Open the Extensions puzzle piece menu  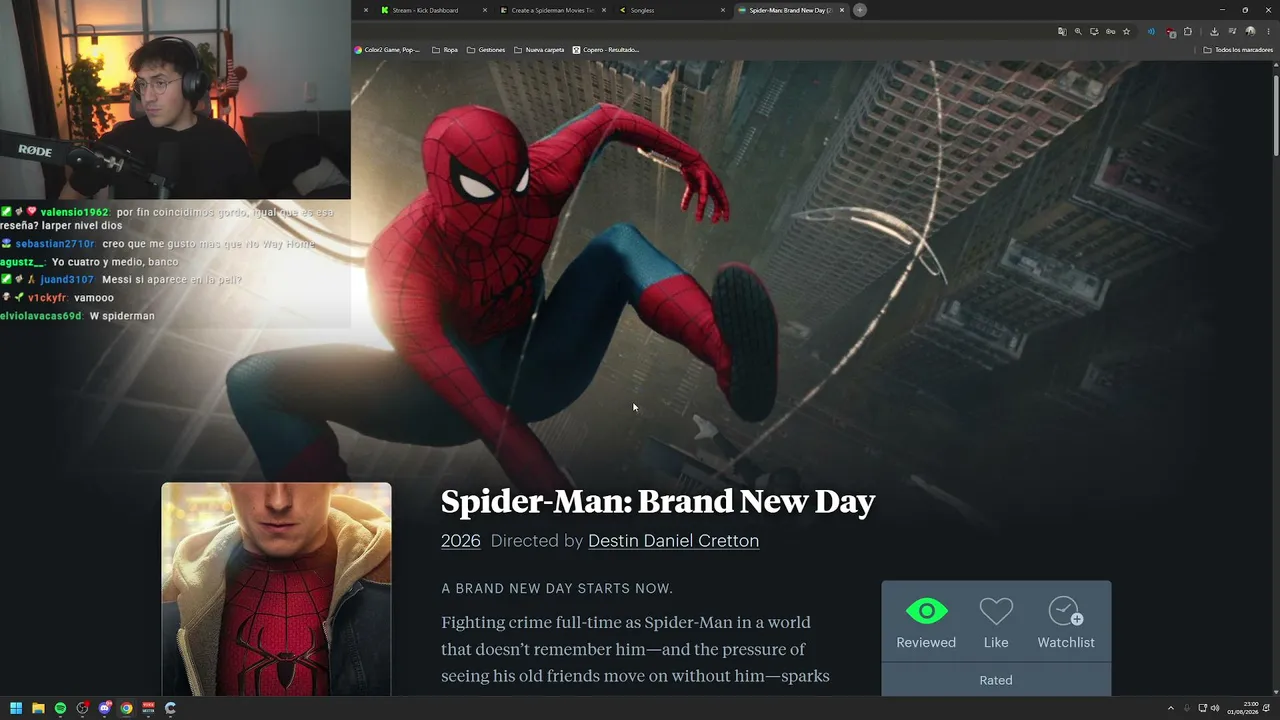click(1188, 31)
